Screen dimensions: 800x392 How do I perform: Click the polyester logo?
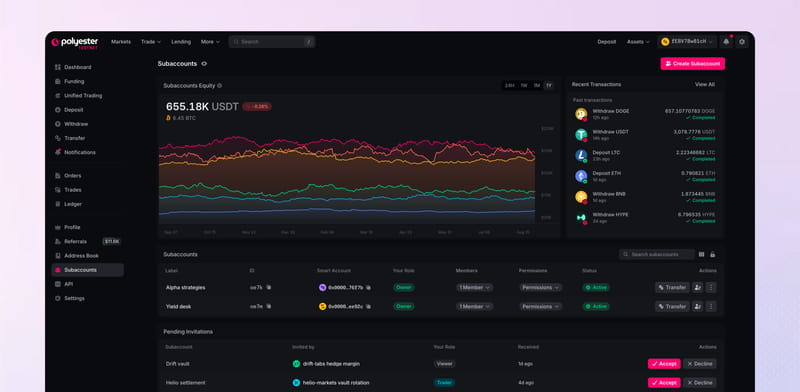point(74,42)
